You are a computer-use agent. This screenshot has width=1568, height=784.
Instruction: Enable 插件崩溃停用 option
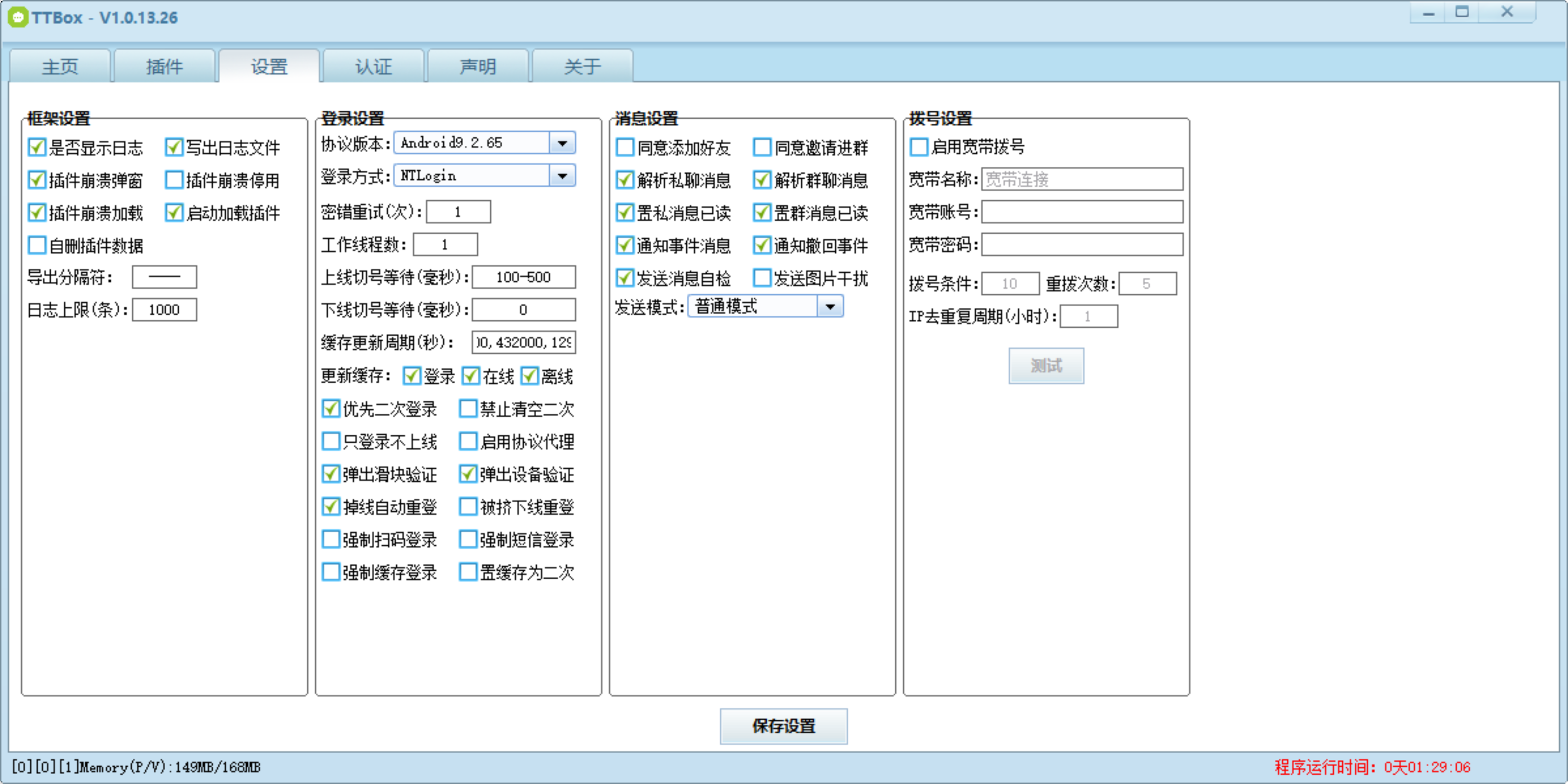174,180
